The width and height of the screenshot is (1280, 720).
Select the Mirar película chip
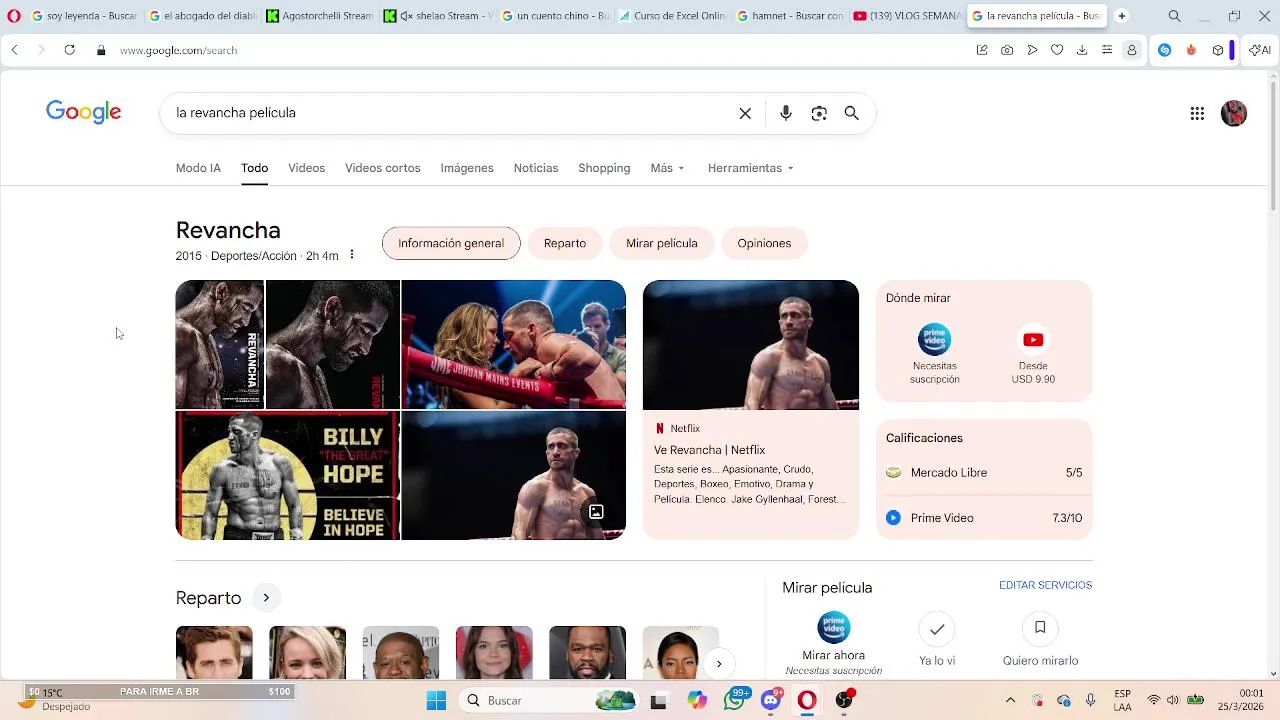tap(662, 243)
